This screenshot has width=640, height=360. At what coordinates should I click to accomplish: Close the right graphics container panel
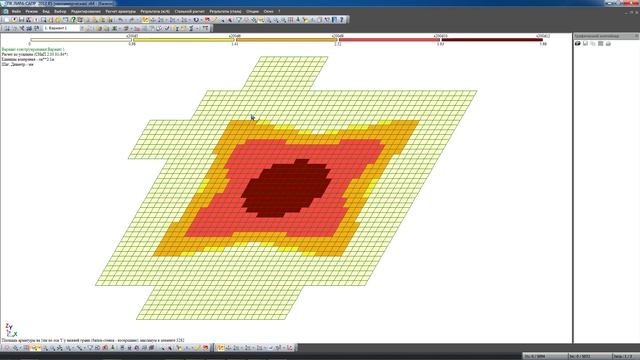636,36
